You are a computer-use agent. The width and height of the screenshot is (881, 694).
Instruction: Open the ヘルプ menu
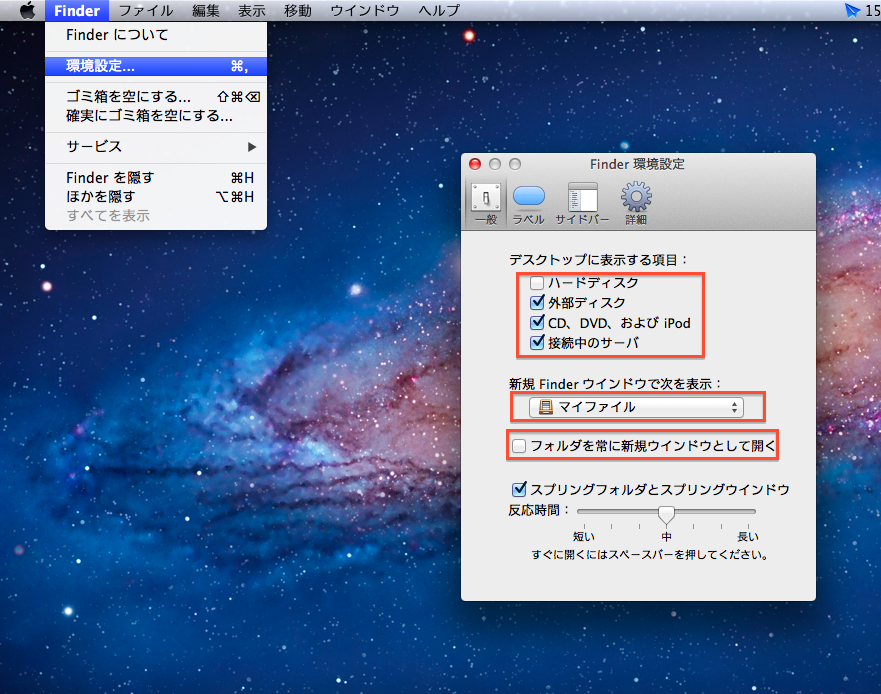coord(439,10)
